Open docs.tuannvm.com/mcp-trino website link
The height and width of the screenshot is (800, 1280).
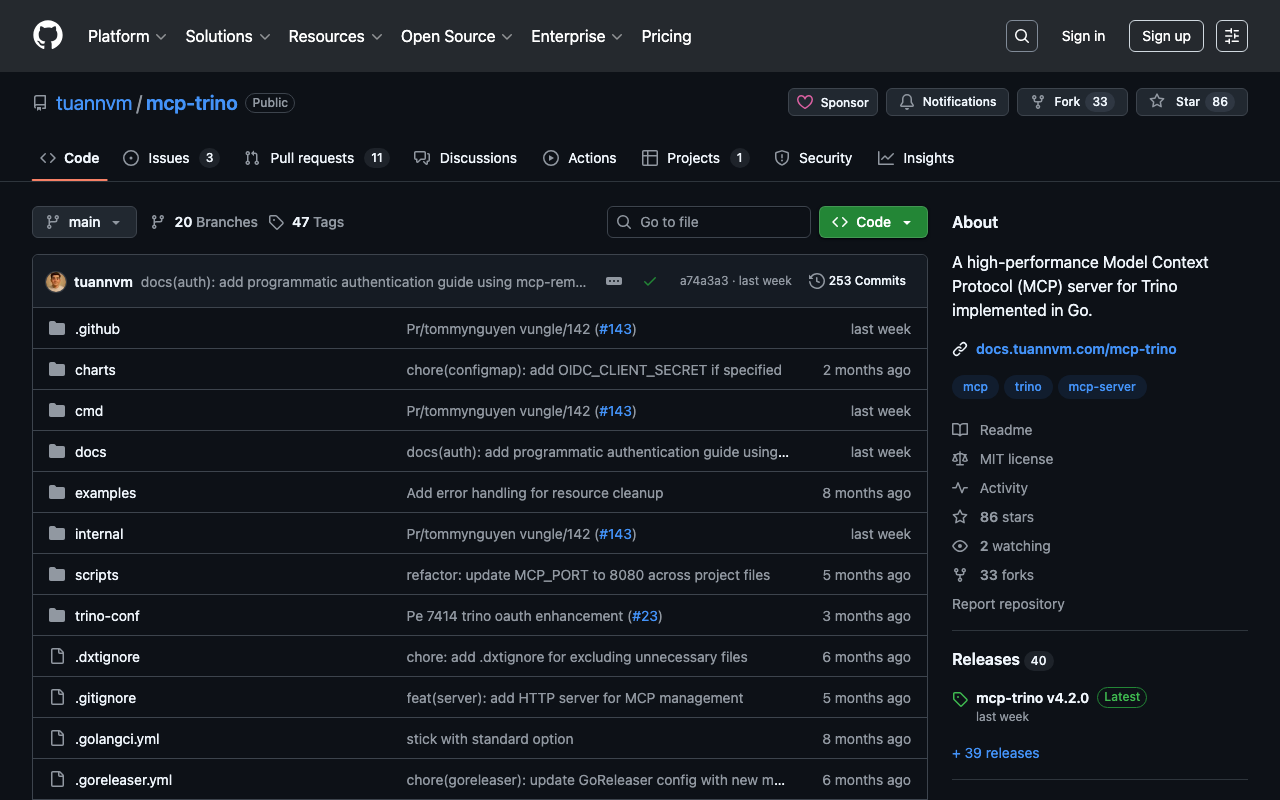[x=1075, y=349]
